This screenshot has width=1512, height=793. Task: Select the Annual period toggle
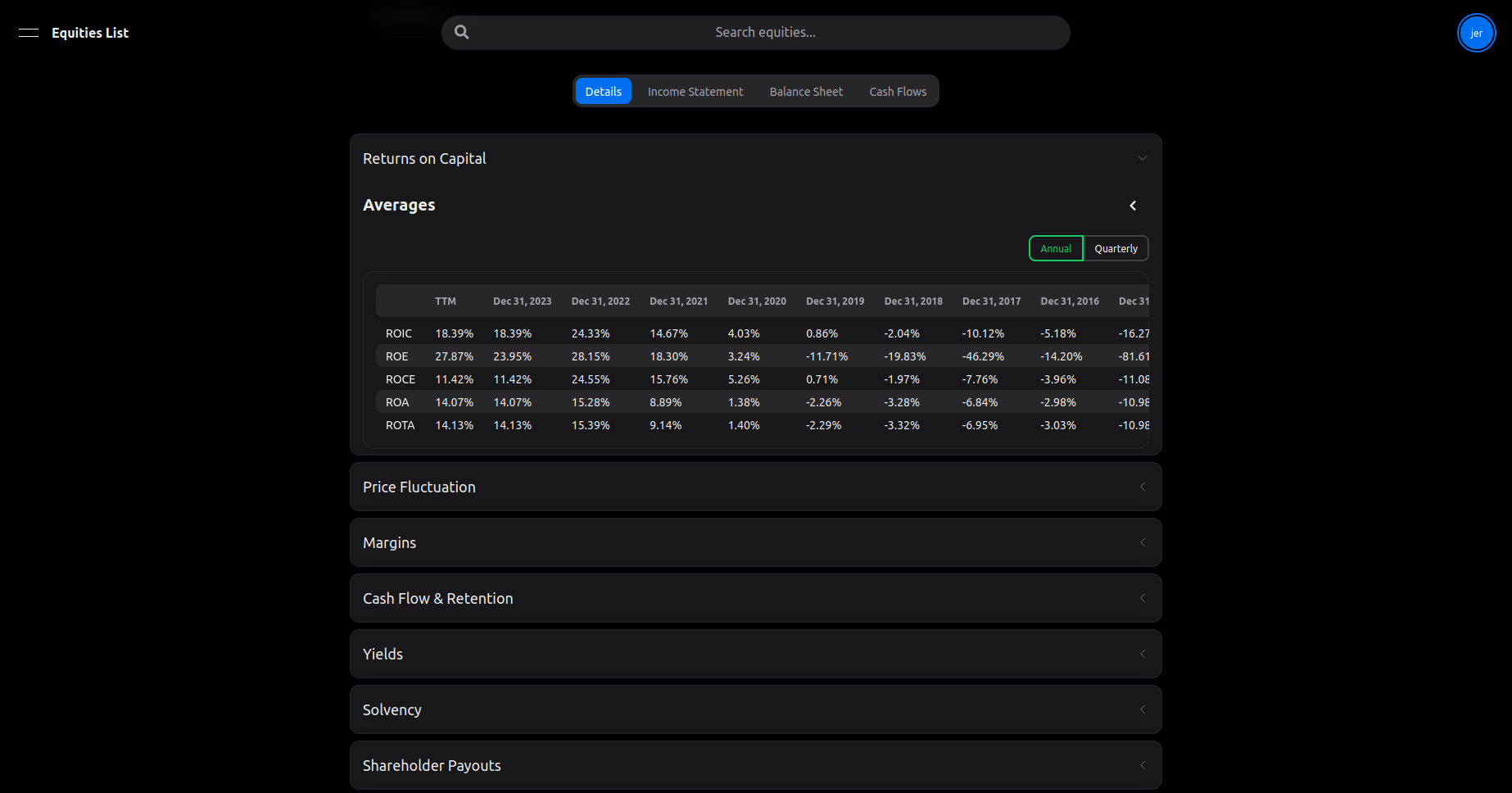coord(1056,248)
